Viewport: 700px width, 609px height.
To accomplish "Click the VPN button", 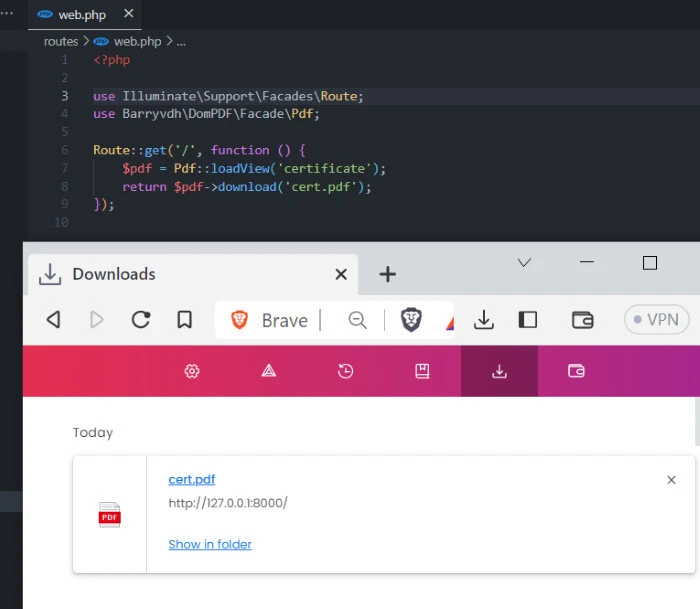I will [x=657, y=320].
